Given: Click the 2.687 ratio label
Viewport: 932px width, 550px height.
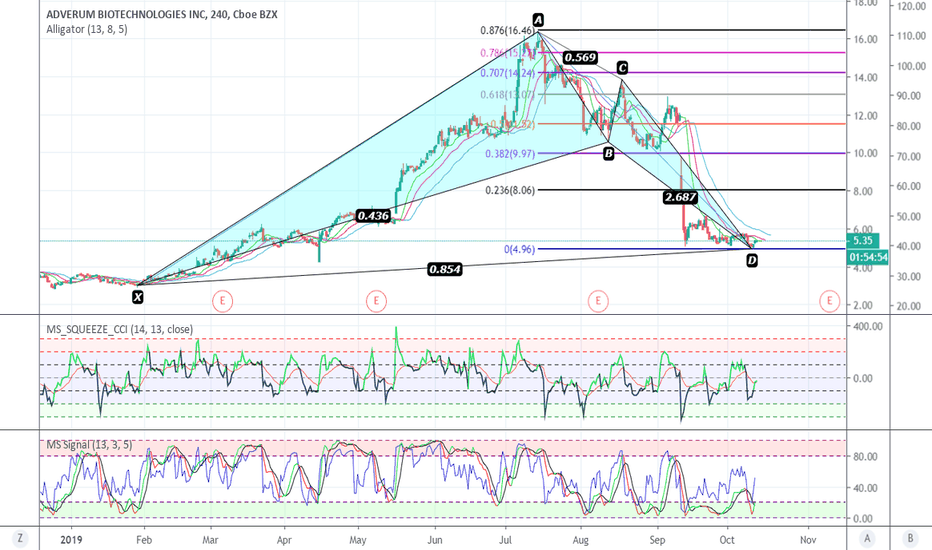Looking at the screenshot, I should click(x=680, y=197).
